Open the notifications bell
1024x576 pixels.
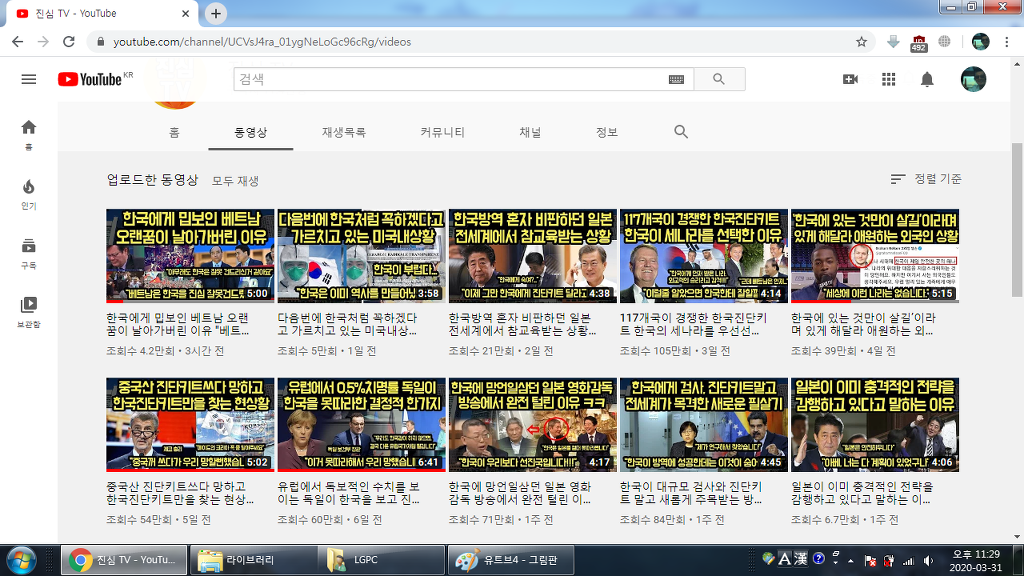927,80
